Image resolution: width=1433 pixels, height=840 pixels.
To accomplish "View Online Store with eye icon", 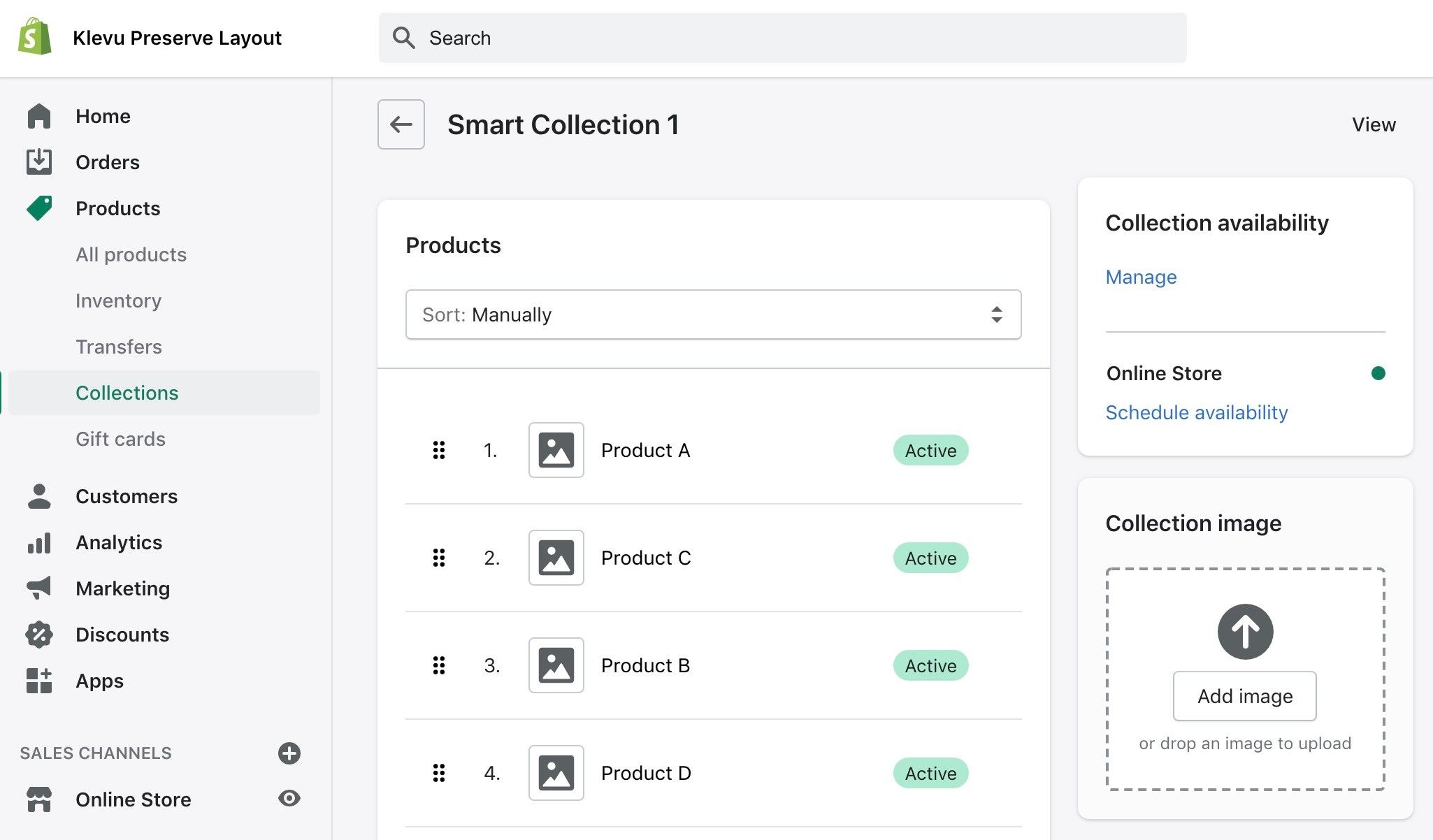I will click(289, 798).
